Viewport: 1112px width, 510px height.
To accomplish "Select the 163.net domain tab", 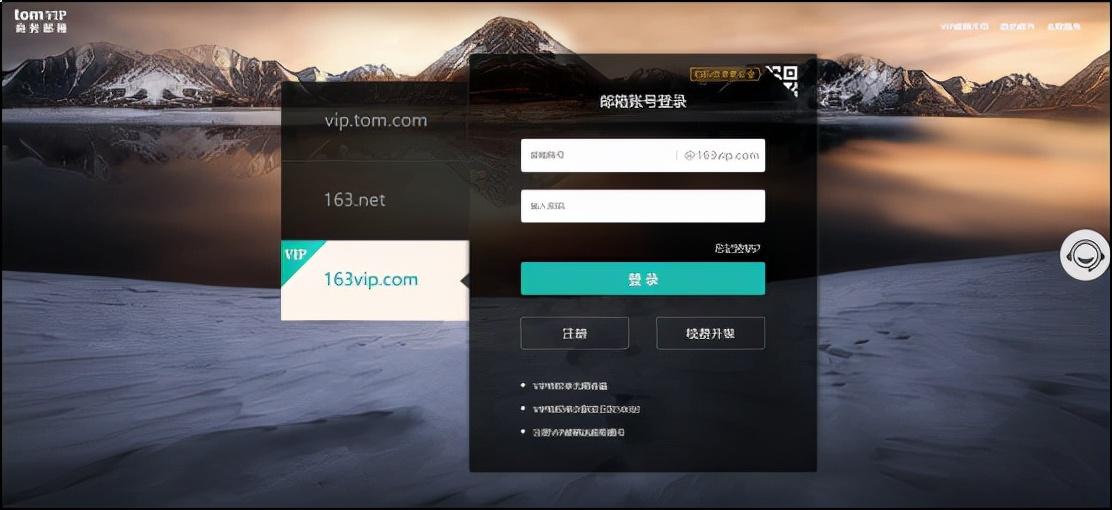I will click(x=375, y=200).
